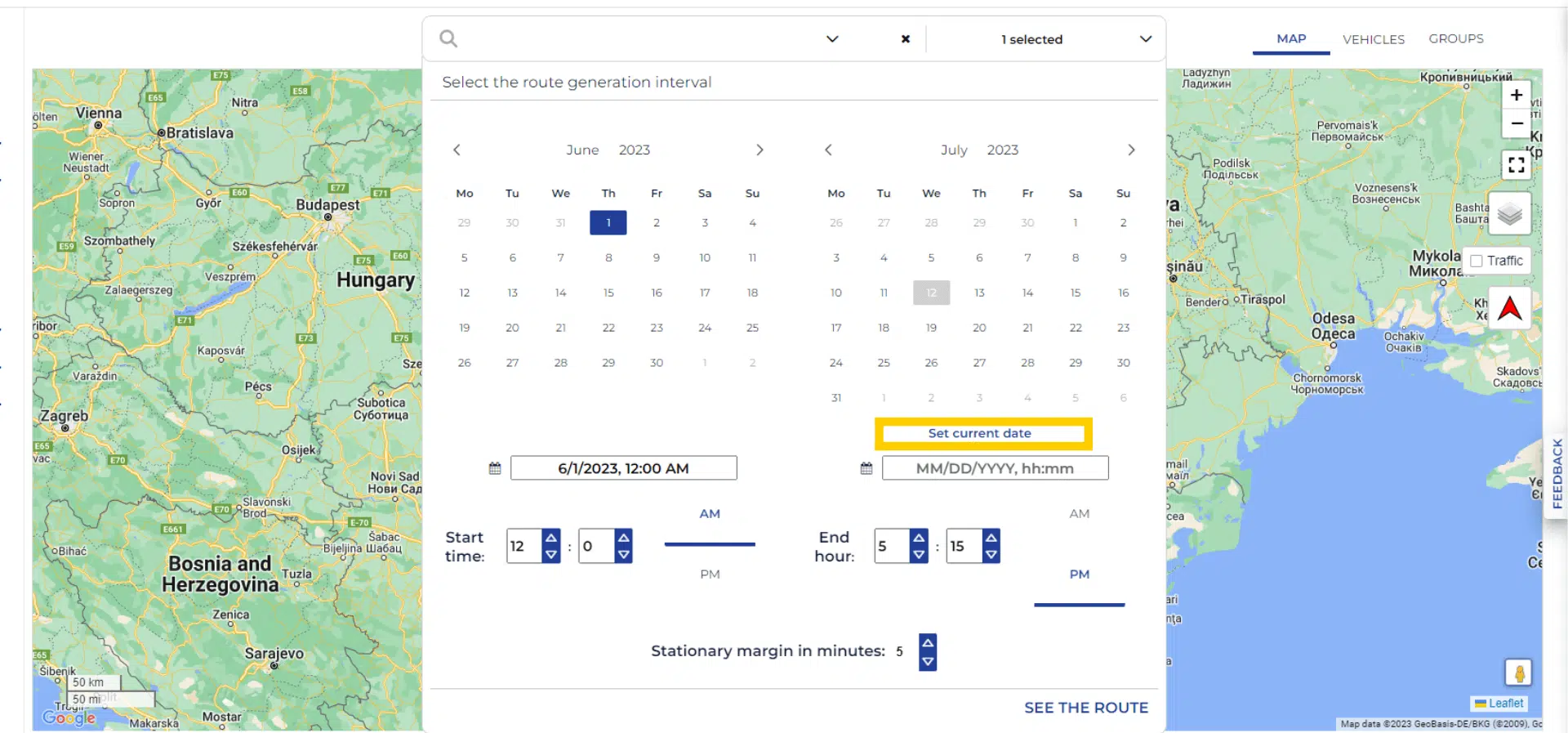Switch to the GROUPS tab

(x=1456, y=38)
